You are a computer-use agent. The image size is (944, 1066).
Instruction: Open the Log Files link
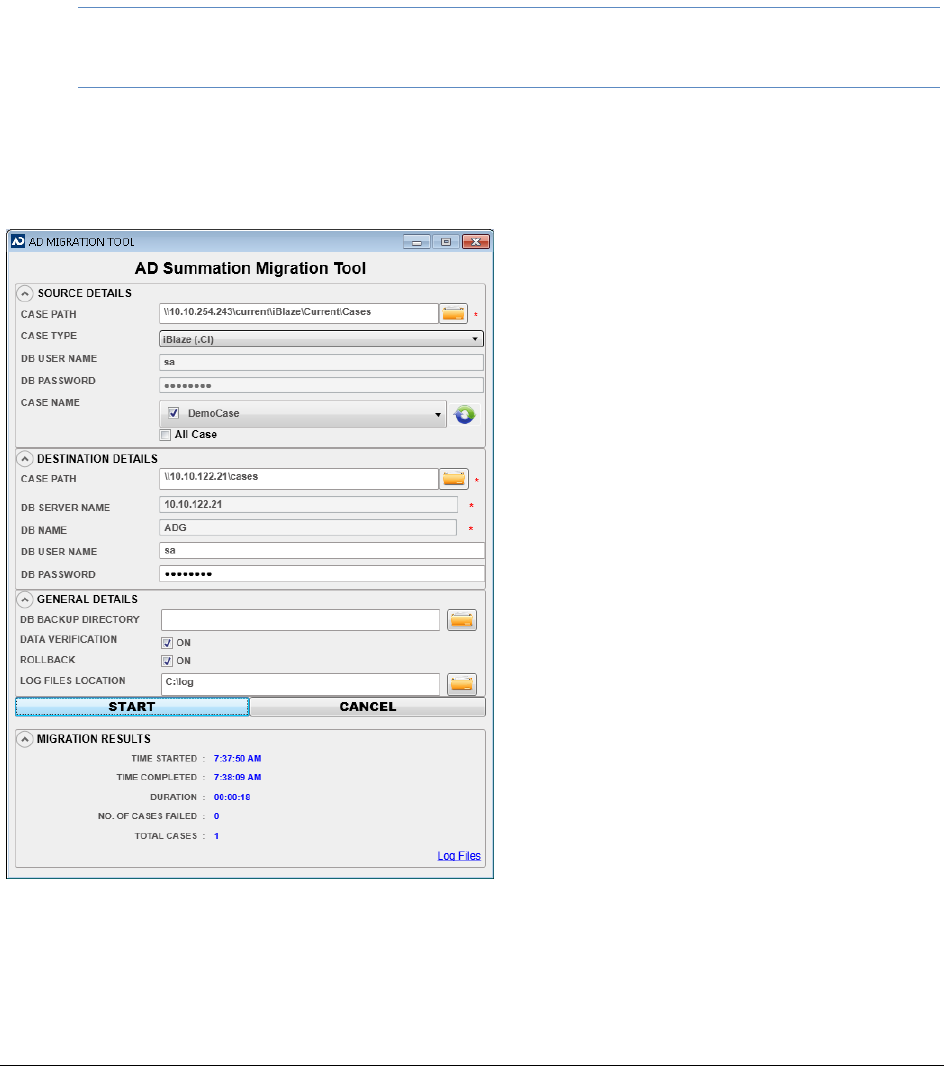(x=459, y=856)
